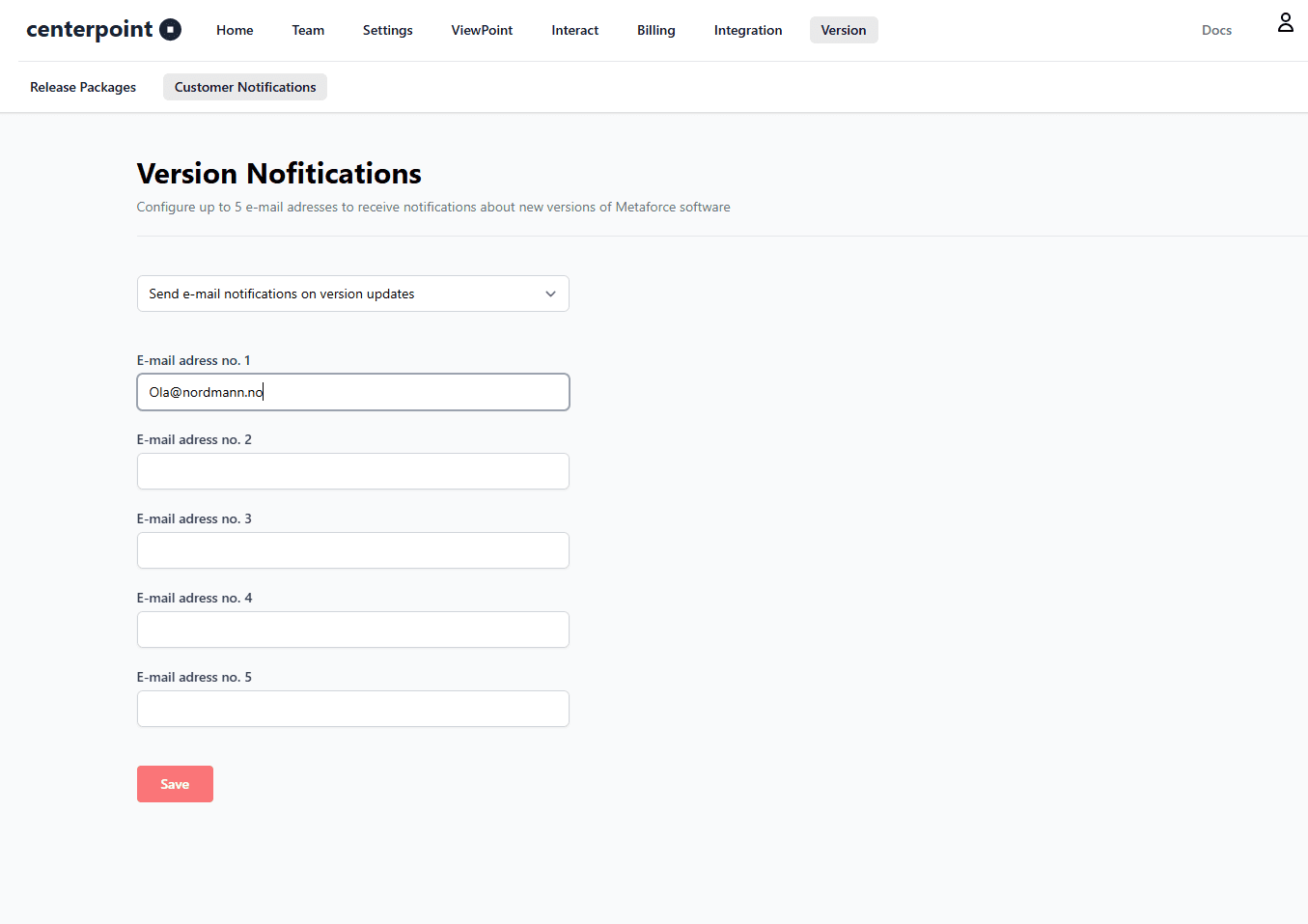Switch to the Release Packages tab
This screenshot has height=924, width=1308.
[82, 87]
